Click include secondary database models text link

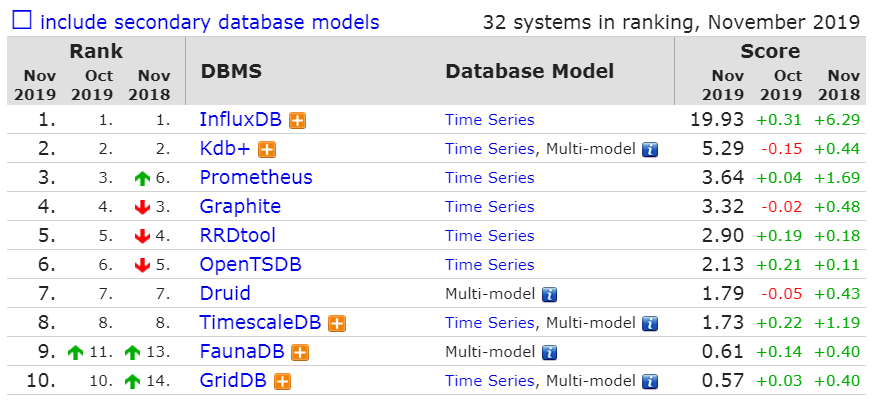click(x=210, y=22)
